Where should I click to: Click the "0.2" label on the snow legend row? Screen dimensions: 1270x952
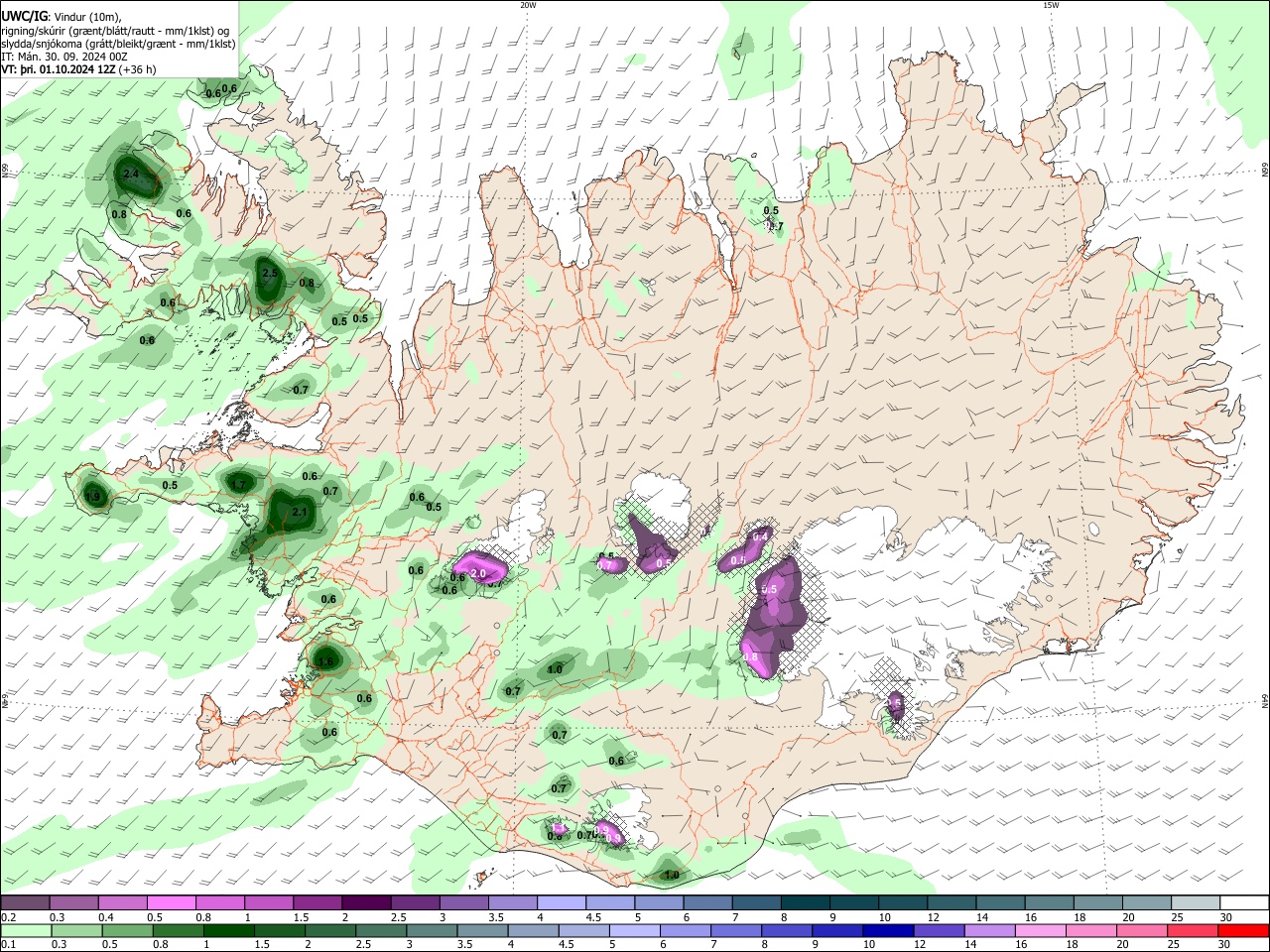[x=9, y=918]
